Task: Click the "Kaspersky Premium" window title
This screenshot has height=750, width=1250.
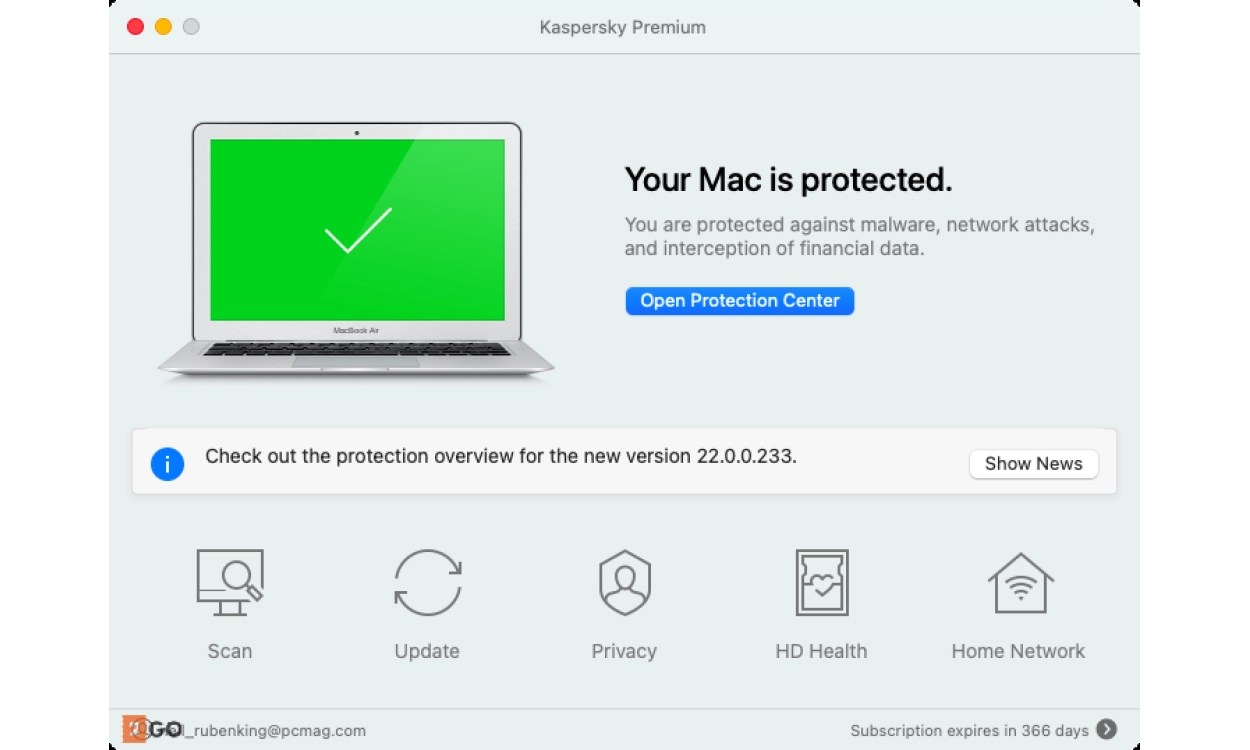Action: click(x=622, y=27)
